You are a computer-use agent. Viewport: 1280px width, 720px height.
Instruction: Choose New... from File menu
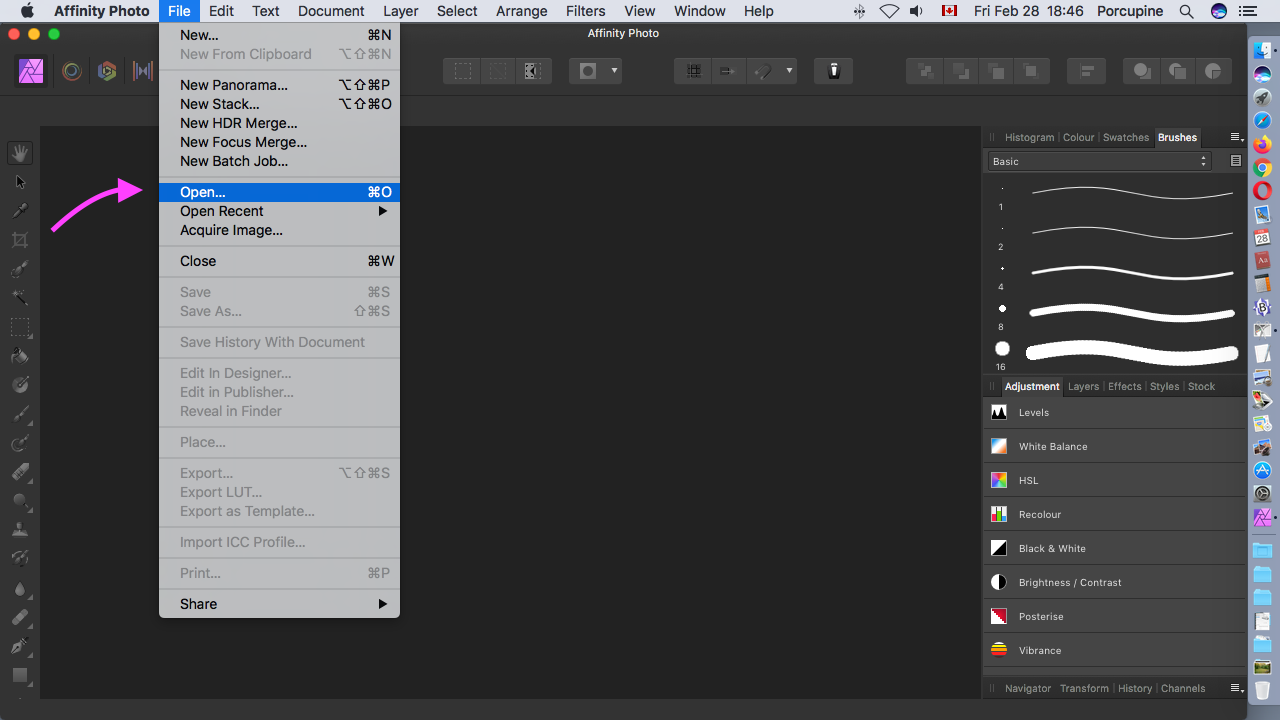tap(279, 35)
